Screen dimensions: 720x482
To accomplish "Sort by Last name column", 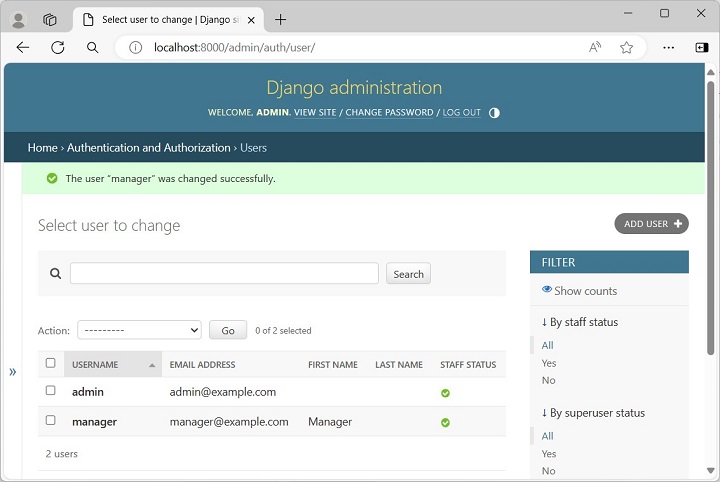I will tap(399, 364).
